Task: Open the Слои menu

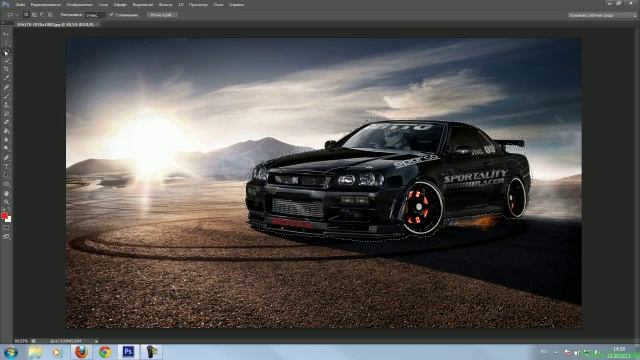Action: click(x=103, y=4)
